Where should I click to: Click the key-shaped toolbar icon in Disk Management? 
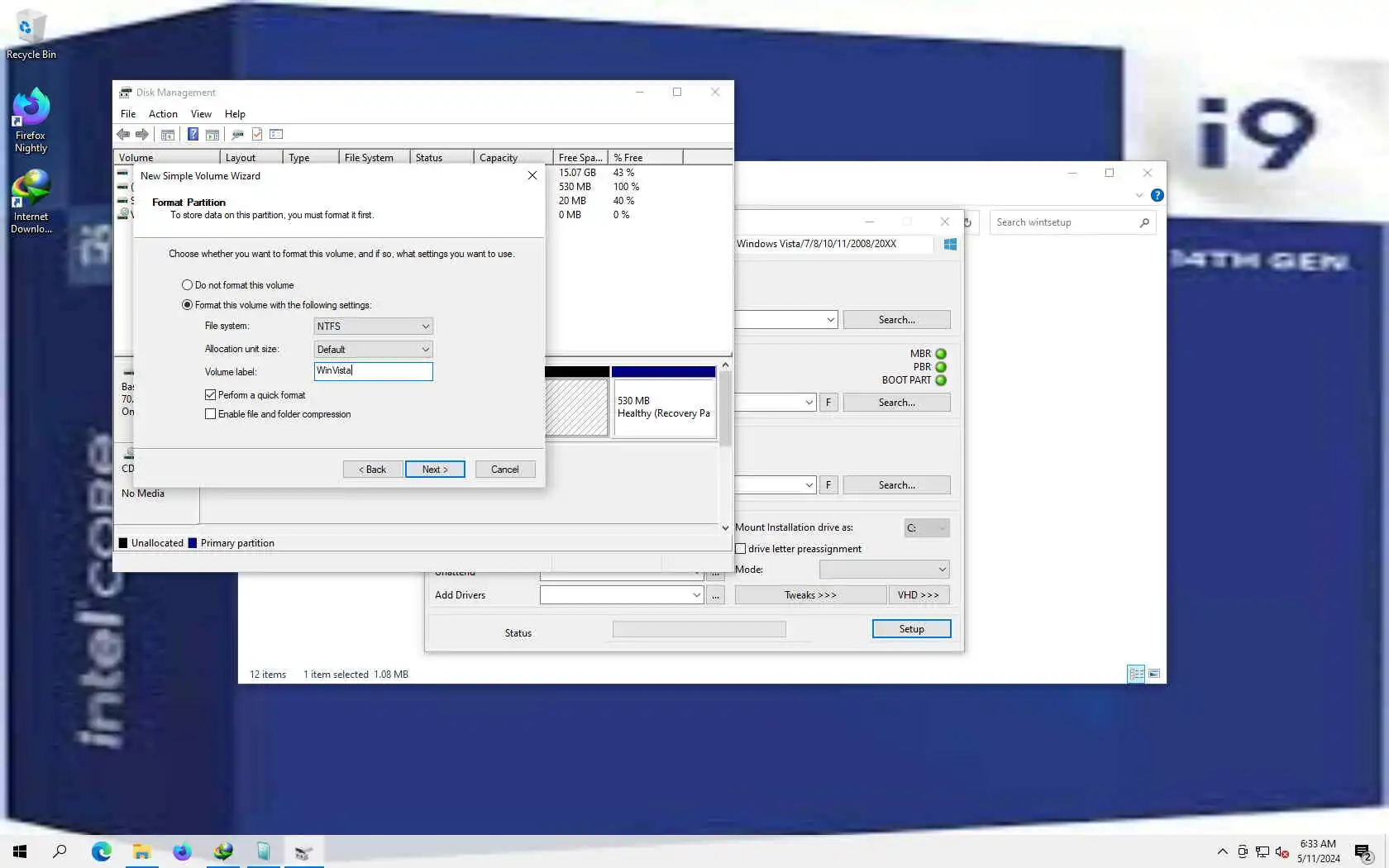coord(237,134)
